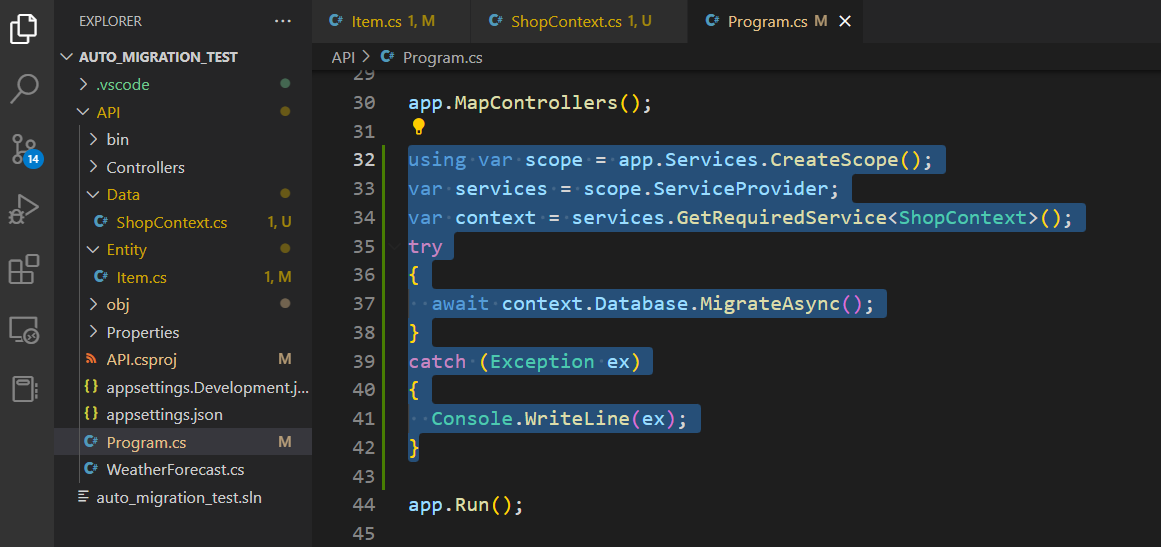Collapse the Data folder

click(x=93, y=195)
